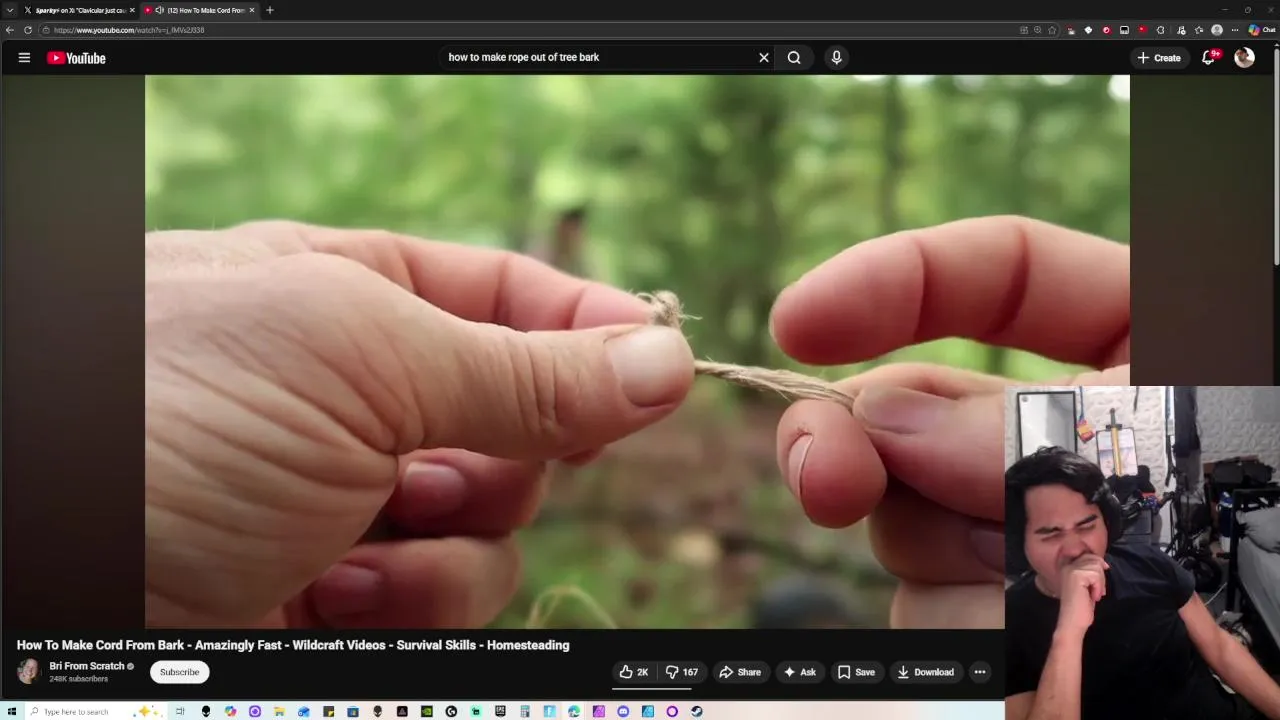Open browser Extensions puzzle icon

click(x=1161, y=30)
